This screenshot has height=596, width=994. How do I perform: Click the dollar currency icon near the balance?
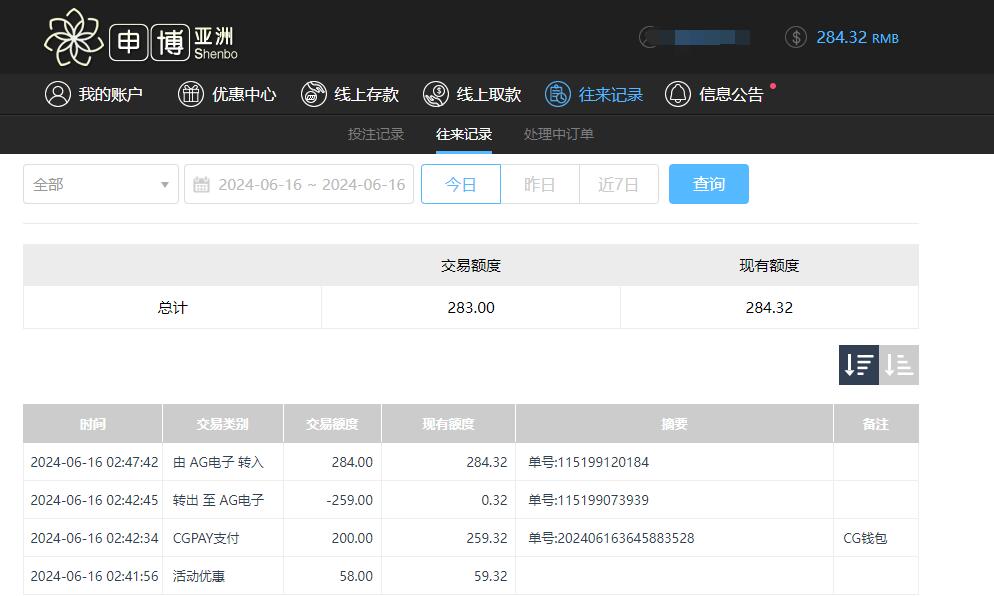[x=795, y=37]
